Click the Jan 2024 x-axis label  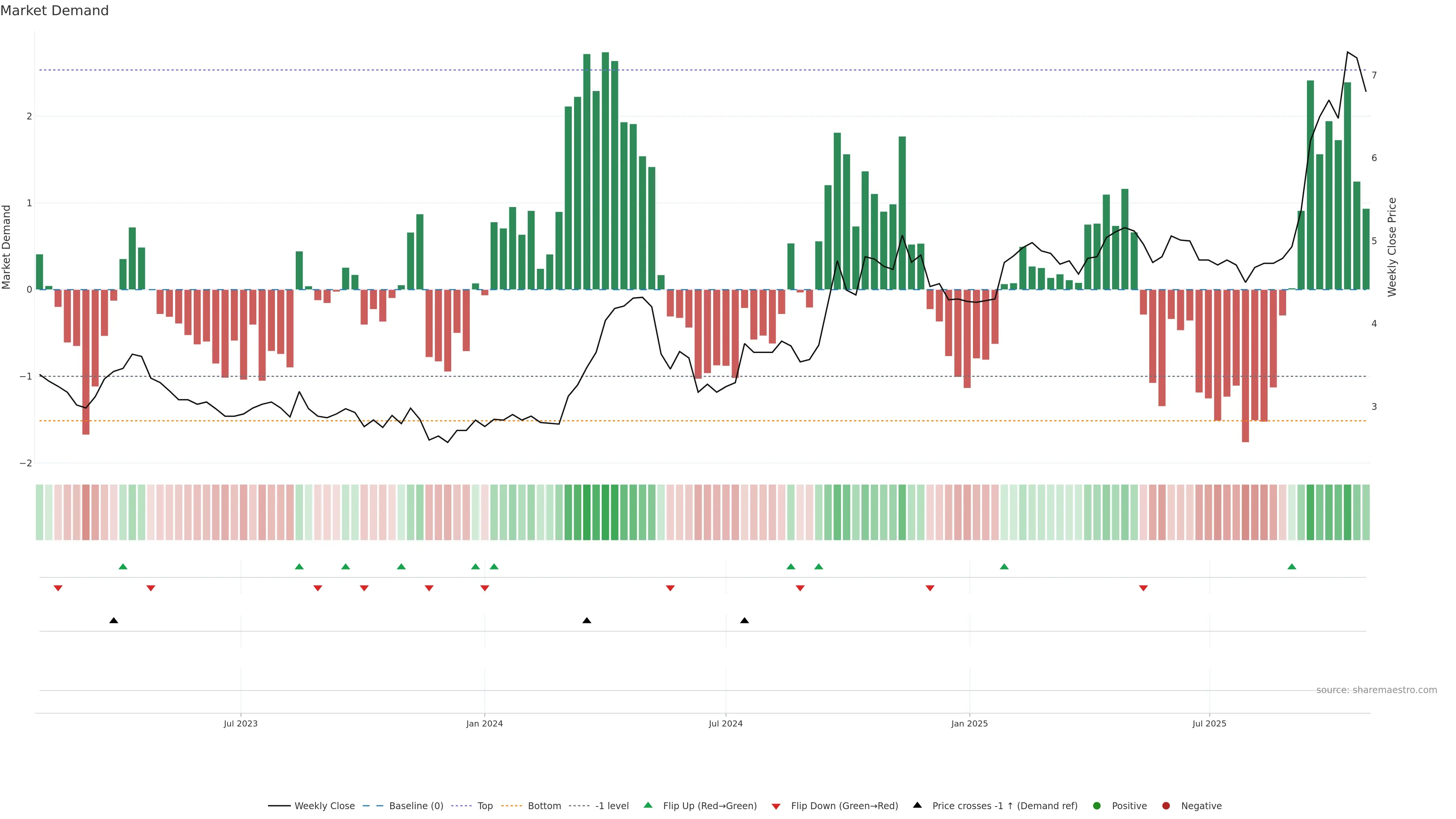coord(485,723)
